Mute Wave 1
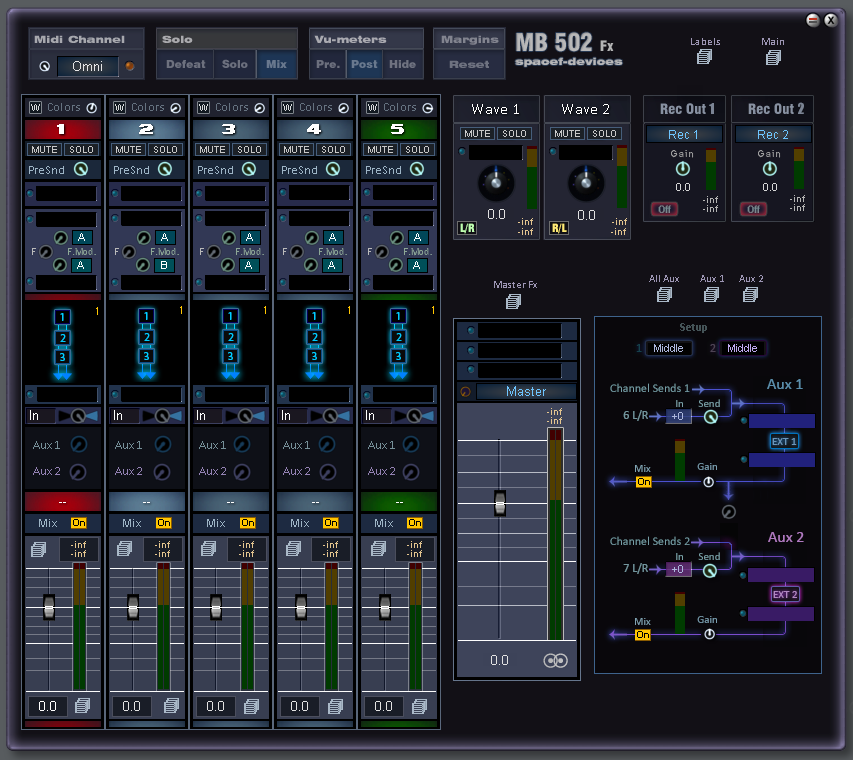 pos(477,133)
